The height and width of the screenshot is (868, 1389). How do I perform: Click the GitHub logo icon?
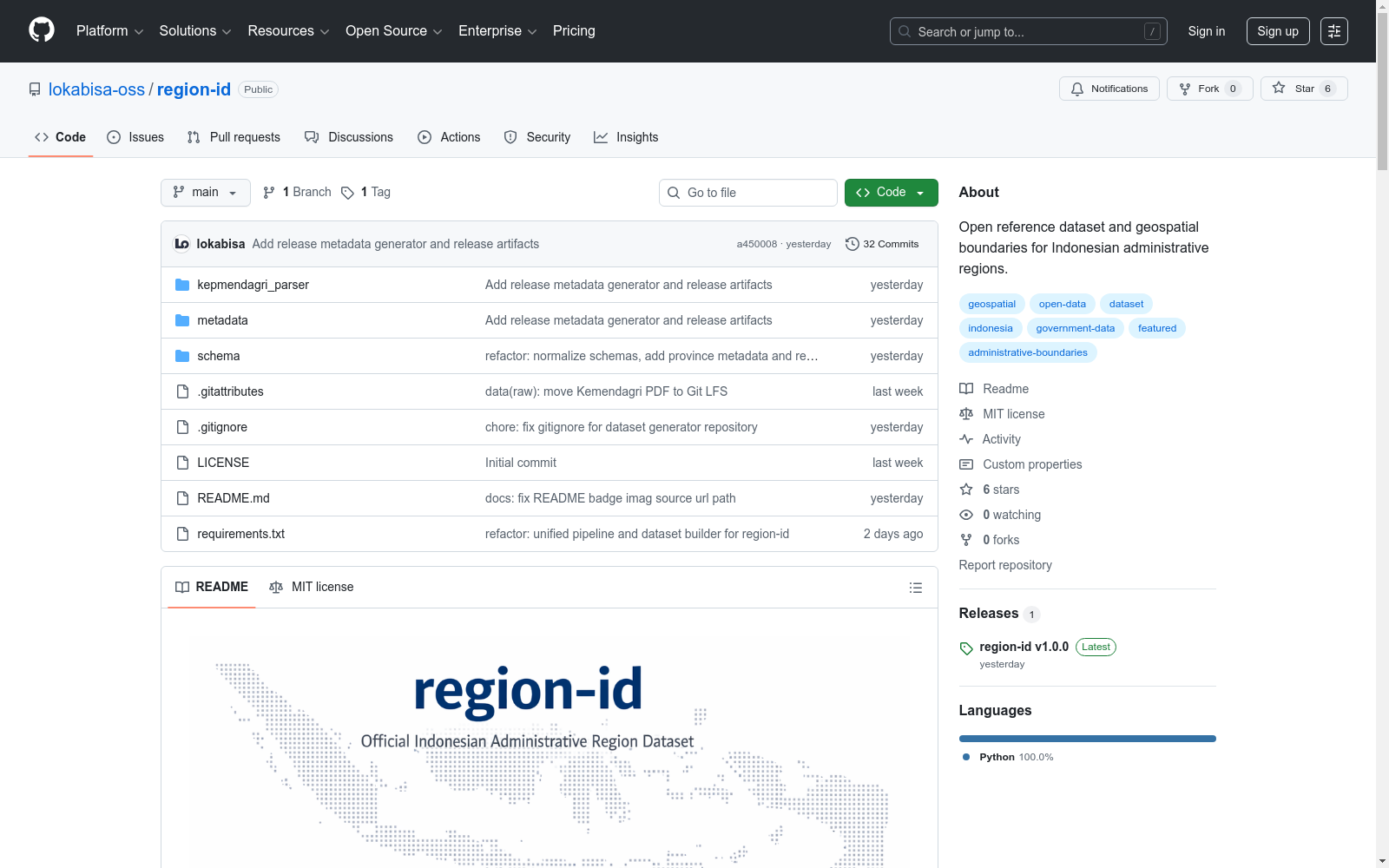(42, 30)
